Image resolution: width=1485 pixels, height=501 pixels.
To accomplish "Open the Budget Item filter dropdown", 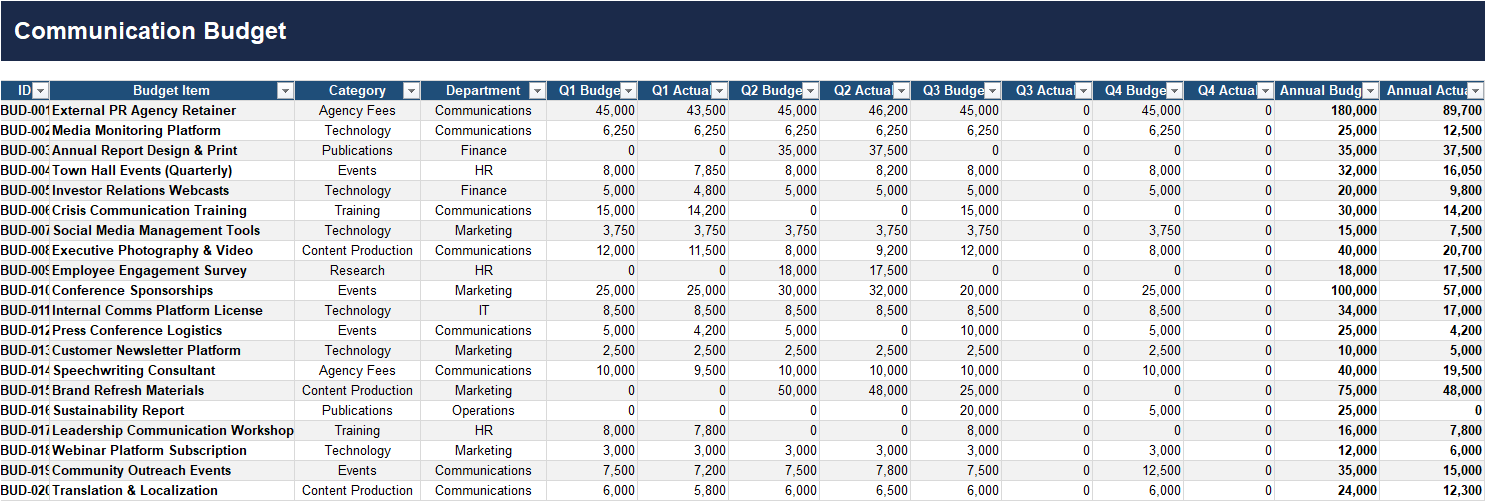I will click(285, 91).
